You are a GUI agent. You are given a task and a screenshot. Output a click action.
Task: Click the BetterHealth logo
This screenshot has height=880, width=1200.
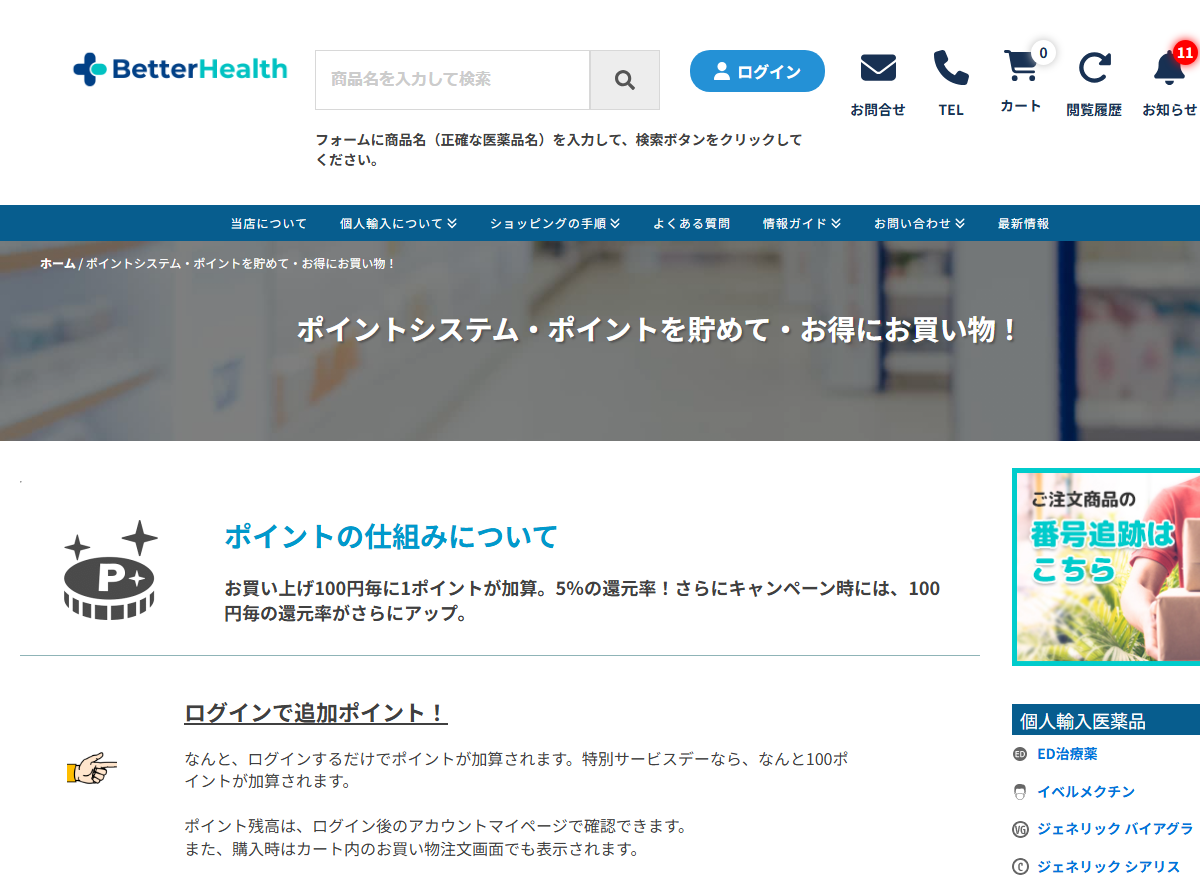180,69
